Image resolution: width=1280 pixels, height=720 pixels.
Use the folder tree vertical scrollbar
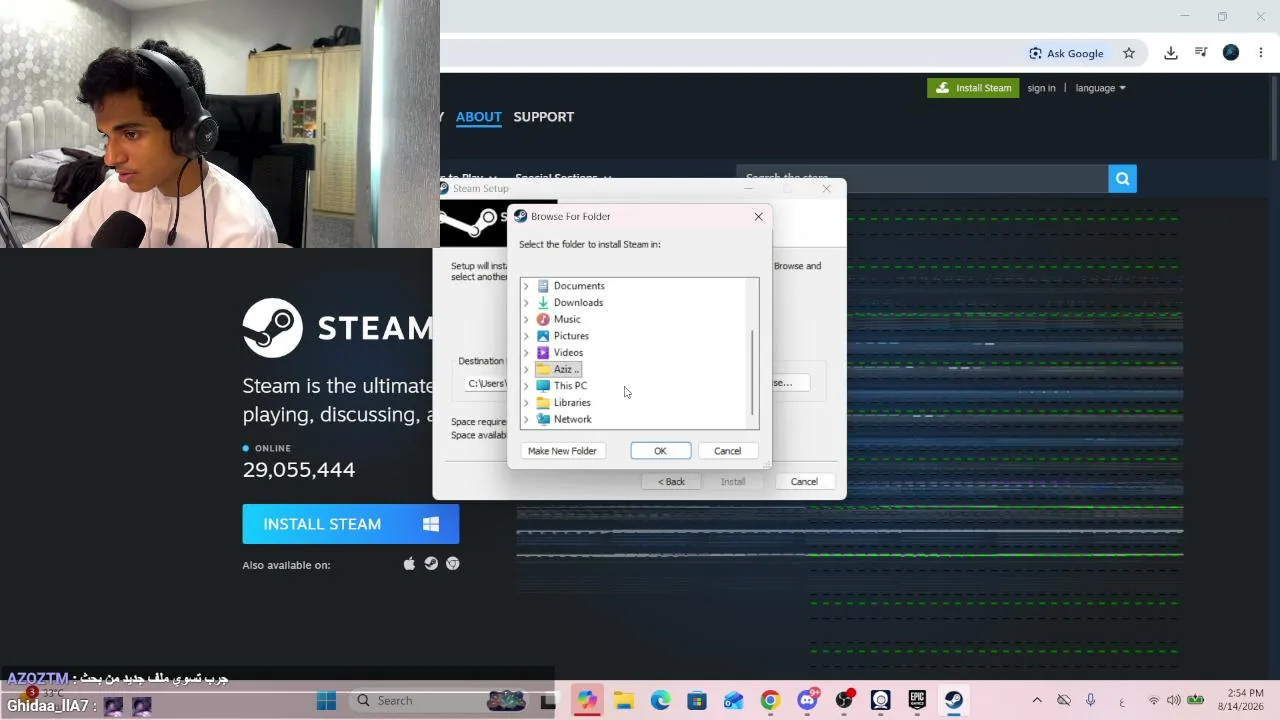[x=752, y=372]
